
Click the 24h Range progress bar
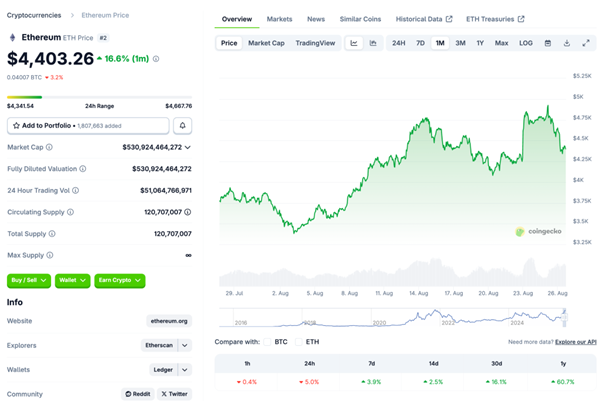click(99, 97)
